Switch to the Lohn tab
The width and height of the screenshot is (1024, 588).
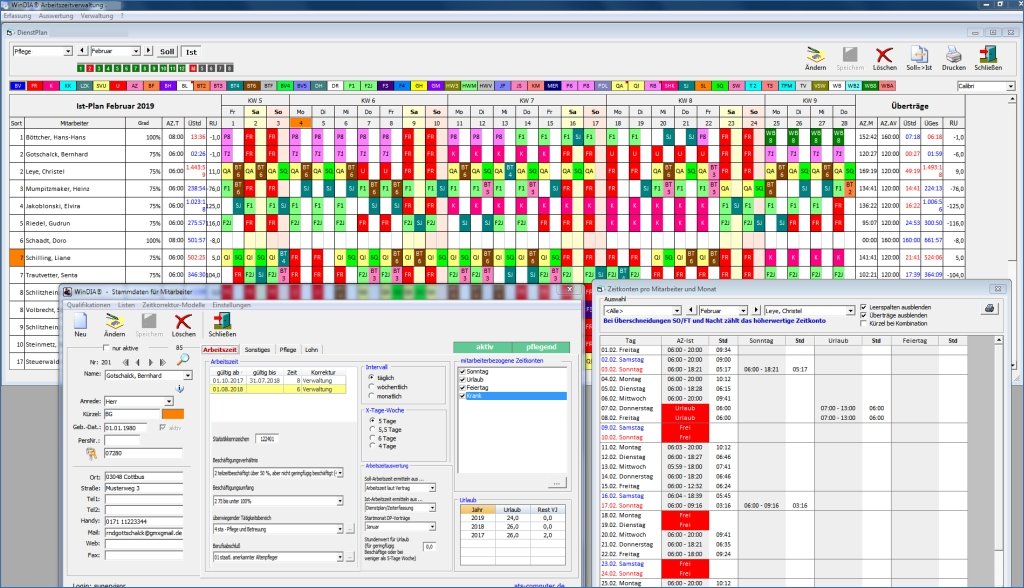point(312,350)
